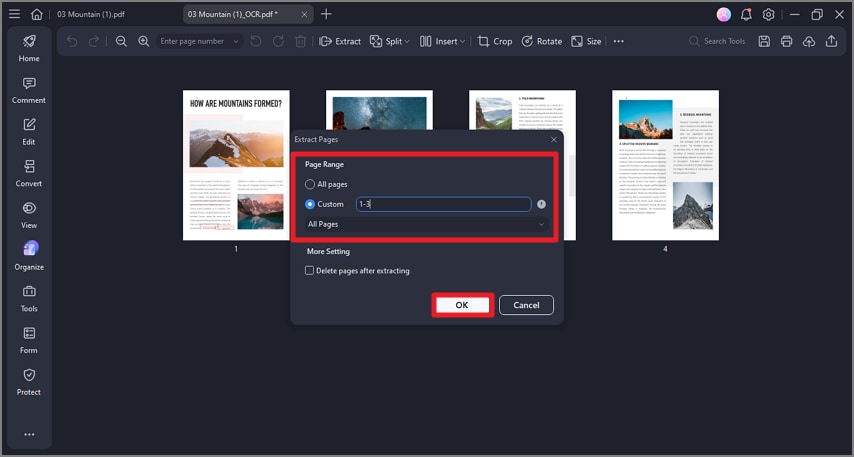Go to the home icon in title bar
The image size is (854, 457).
(36, 14)
